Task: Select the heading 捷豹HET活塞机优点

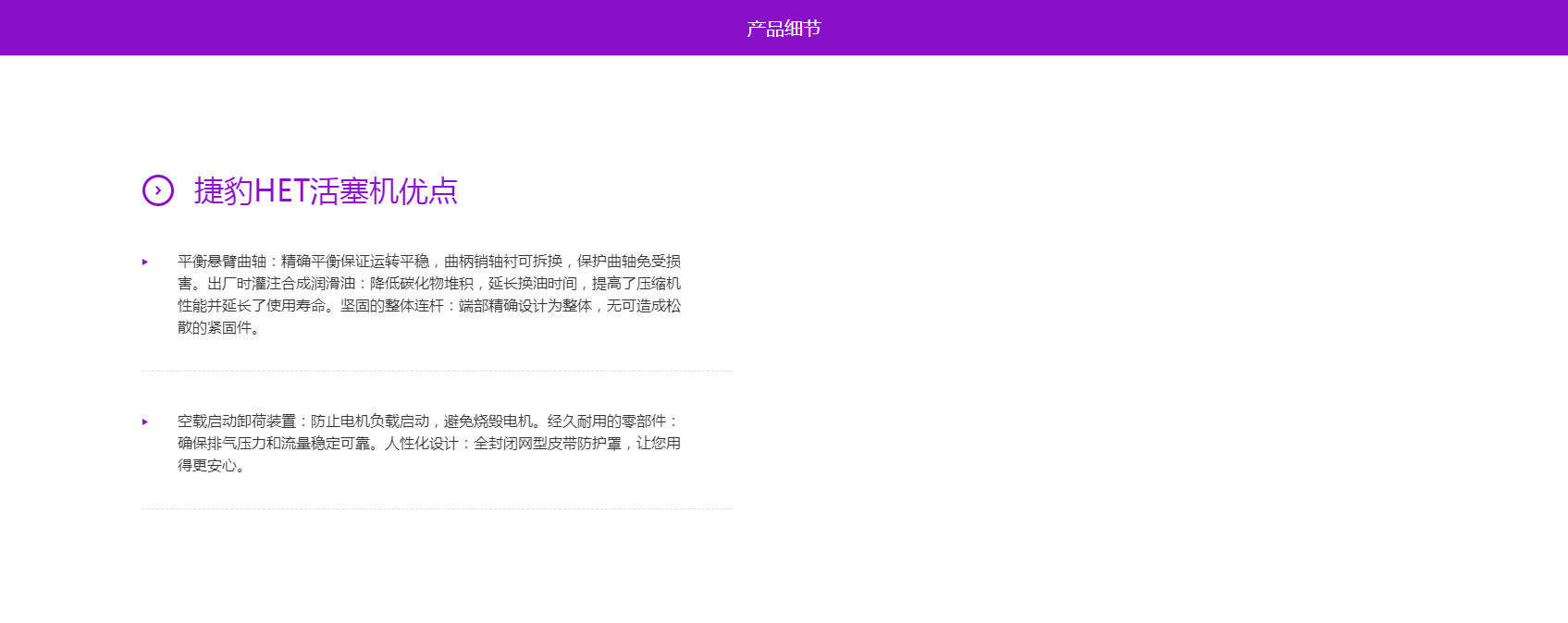Action: point(326,191)
